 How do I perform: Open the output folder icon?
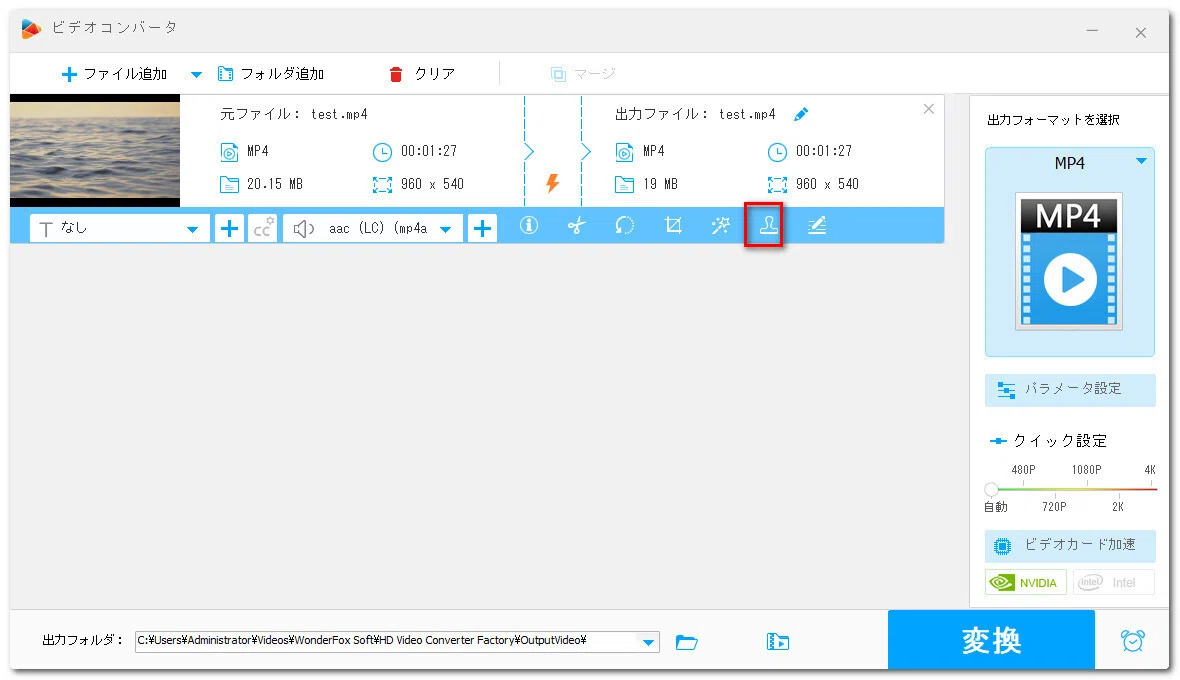click(686, 642)
